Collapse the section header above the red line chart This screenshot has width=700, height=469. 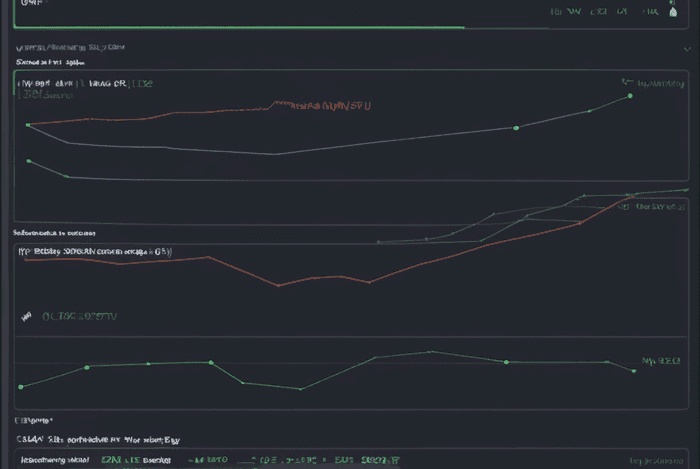coord(52,232)
